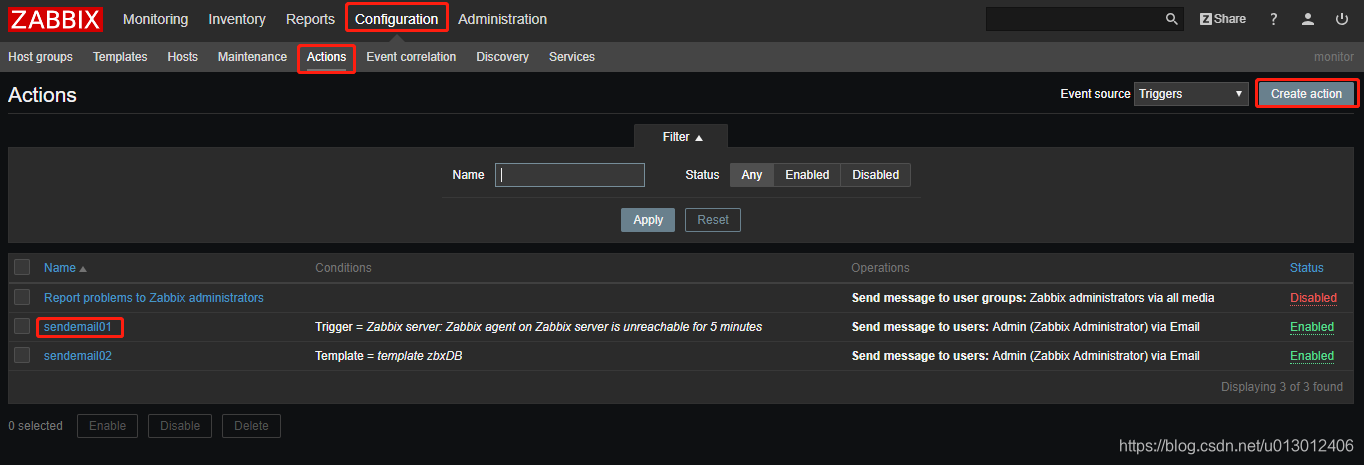Click the search magnifier icon

(1171, 19)
